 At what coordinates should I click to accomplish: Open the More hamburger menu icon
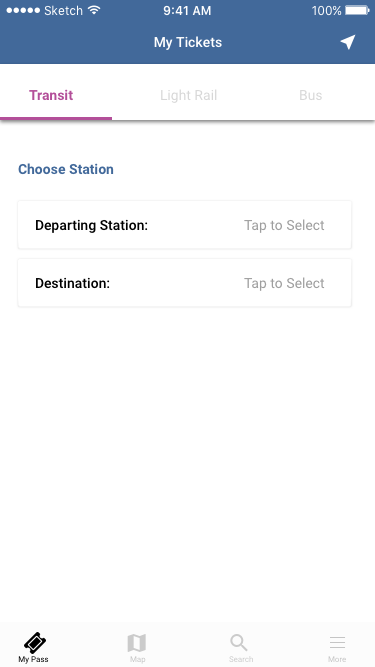point(337,642)
